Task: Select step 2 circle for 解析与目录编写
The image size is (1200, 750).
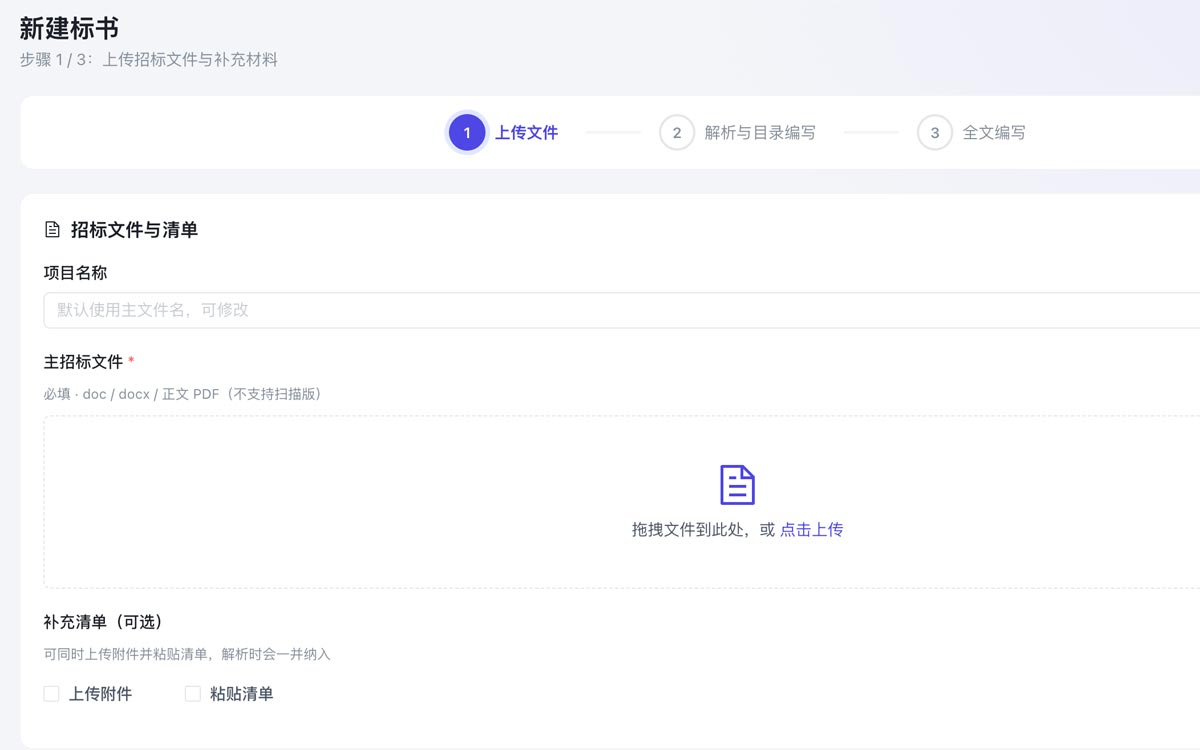Action: (677, 132)
